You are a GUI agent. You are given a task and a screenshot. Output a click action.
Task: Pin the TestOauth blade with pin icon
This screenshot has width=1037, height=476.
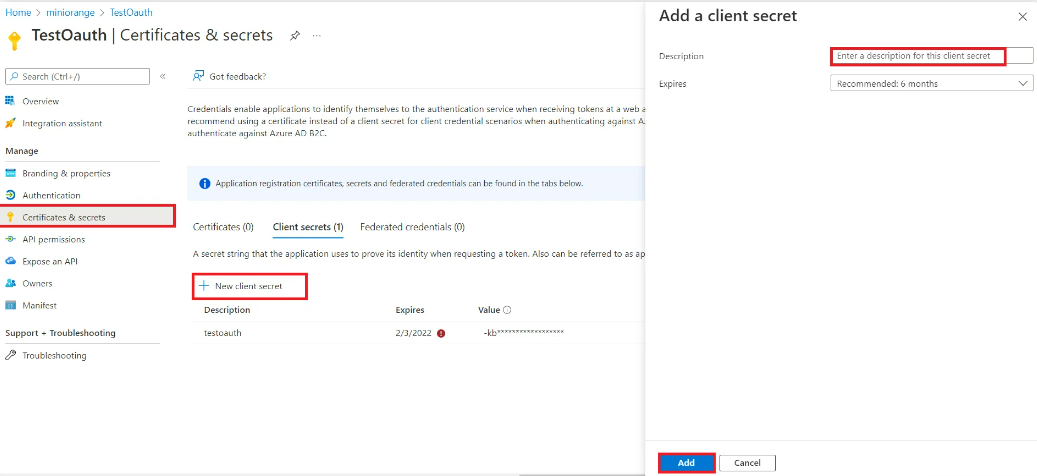tap(295, 36)
